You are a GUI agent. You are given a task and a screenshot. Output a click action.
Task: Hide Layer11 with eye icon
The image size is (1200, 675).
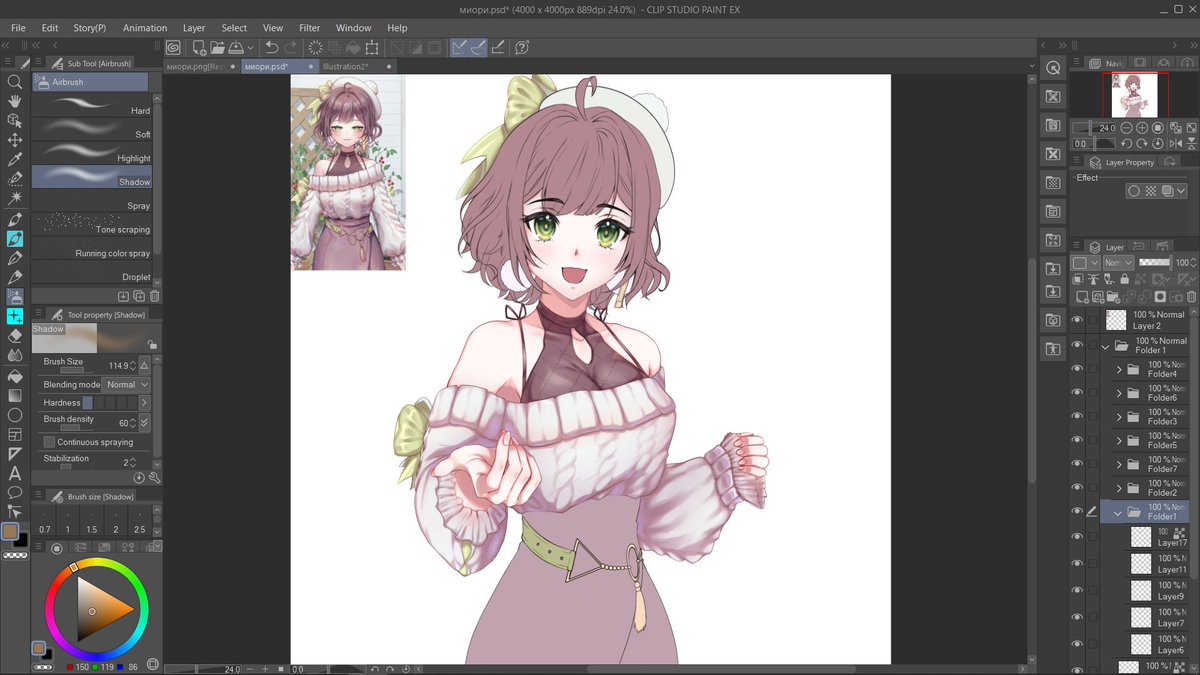click(x=1077, y=564)
